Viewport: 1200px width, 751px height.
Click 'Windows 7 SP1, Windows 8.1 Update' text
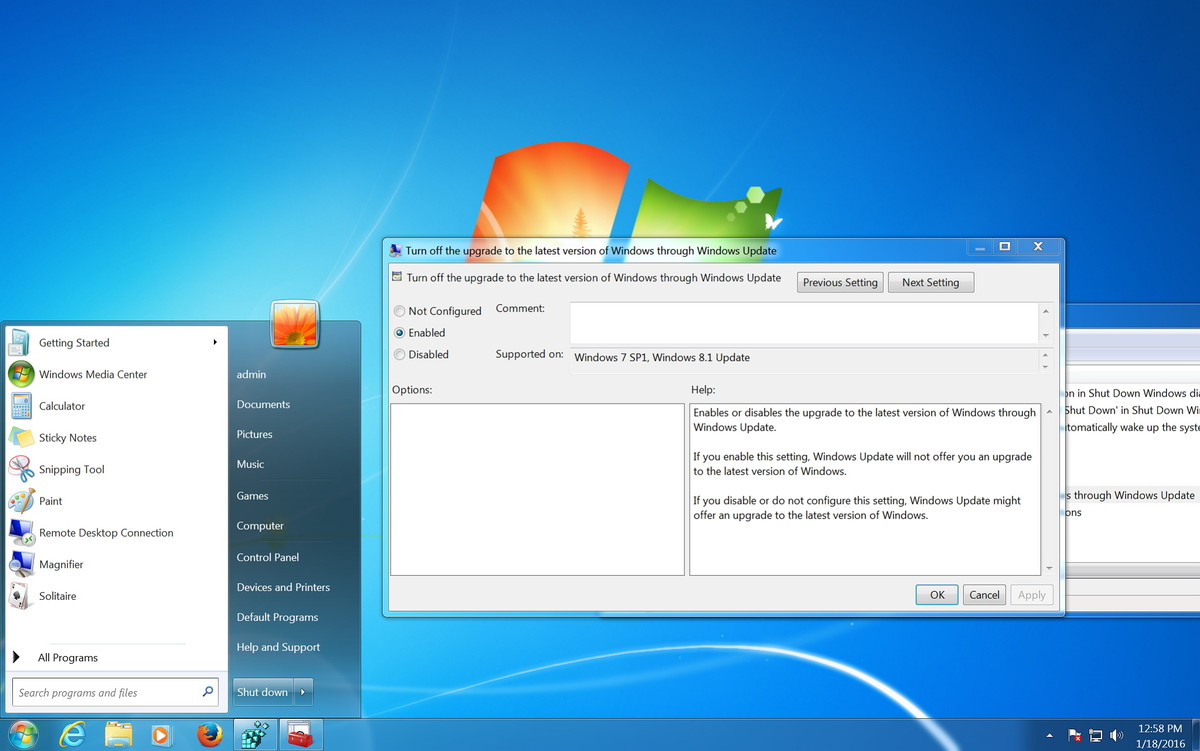point(662,357)
